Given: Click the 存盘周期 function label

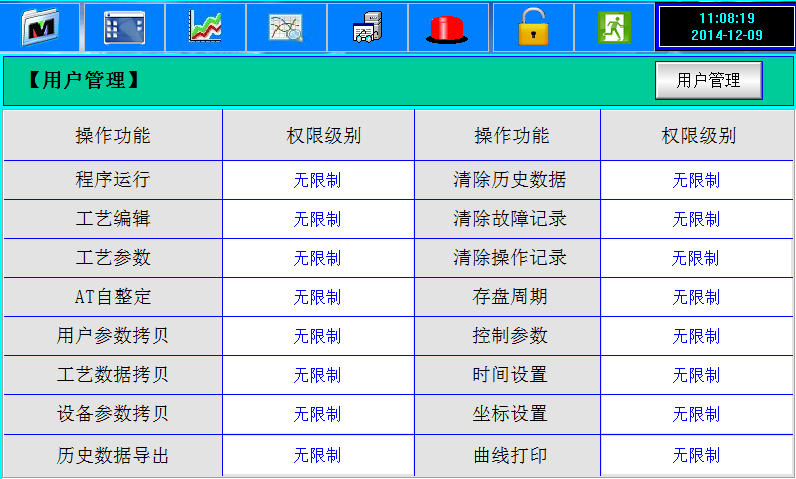Looking at the screenshot, I should 510,297.
